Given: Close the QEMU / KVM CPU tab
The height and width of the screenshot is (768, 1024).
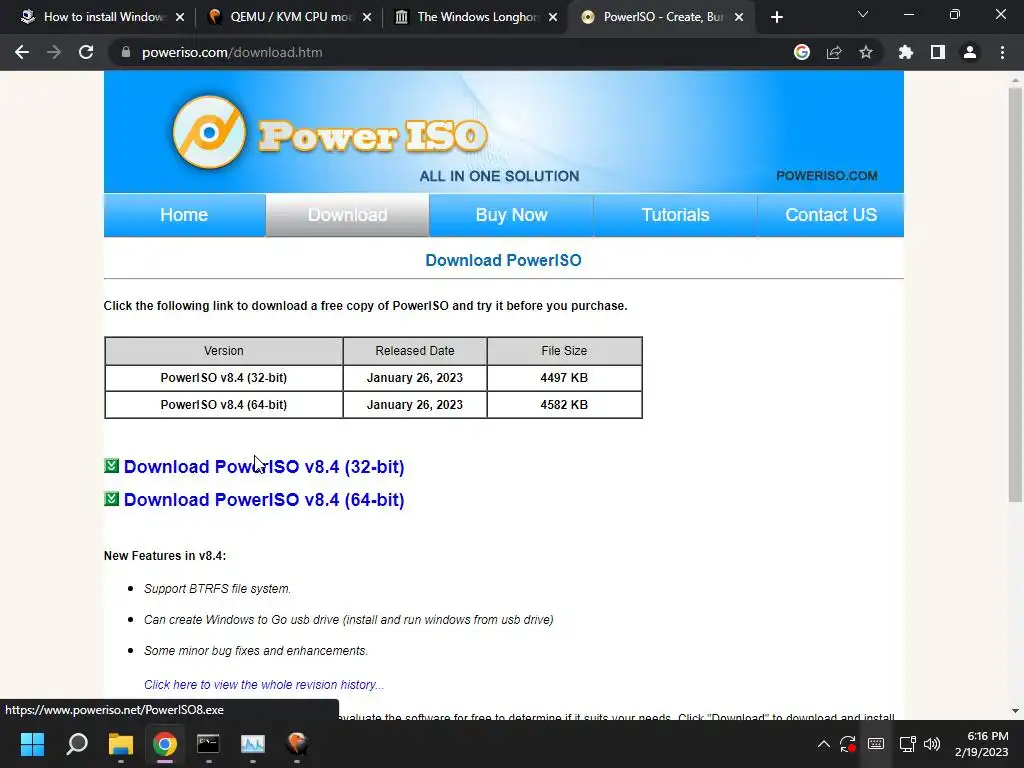Looking at the screenshot, I should [367, 17].
